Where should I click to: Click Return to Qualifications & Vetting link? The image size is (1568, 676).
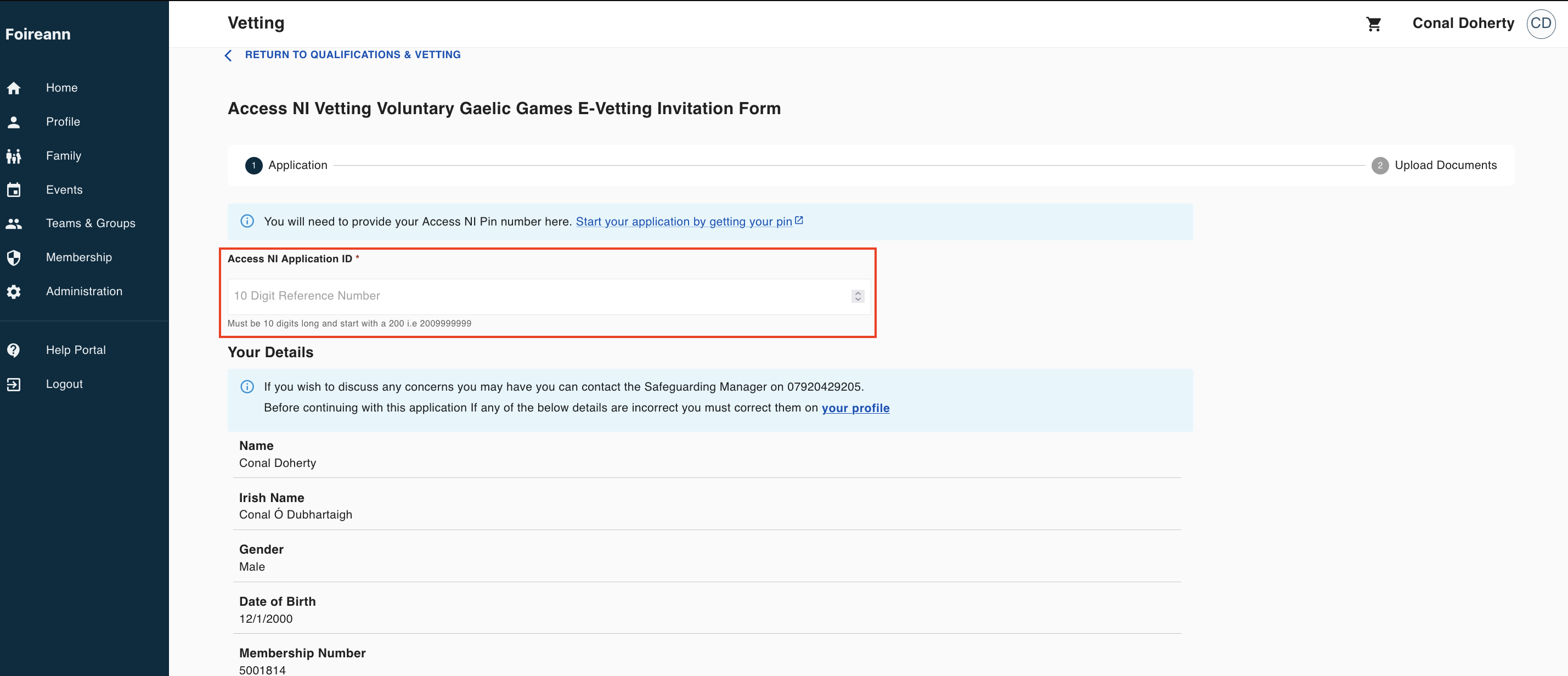click(352, 55)
